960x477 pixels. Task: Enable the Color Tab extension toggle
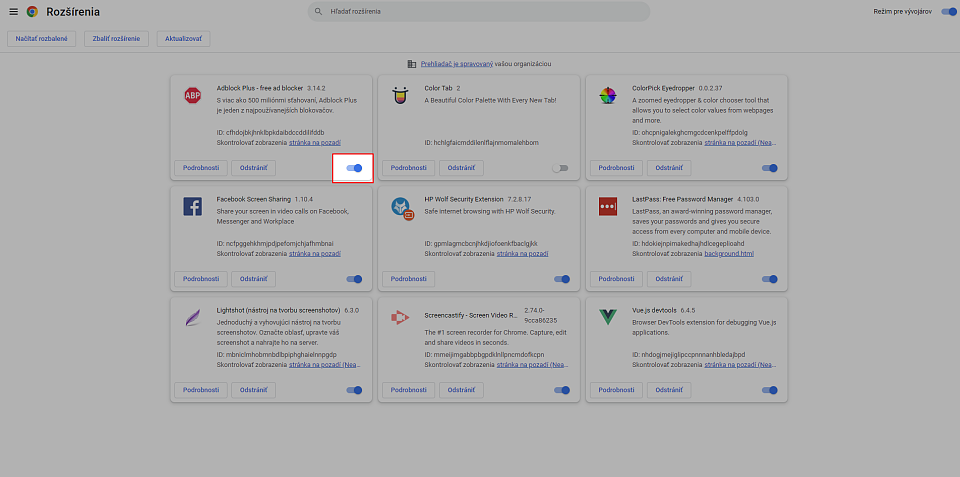coord(561,168)
